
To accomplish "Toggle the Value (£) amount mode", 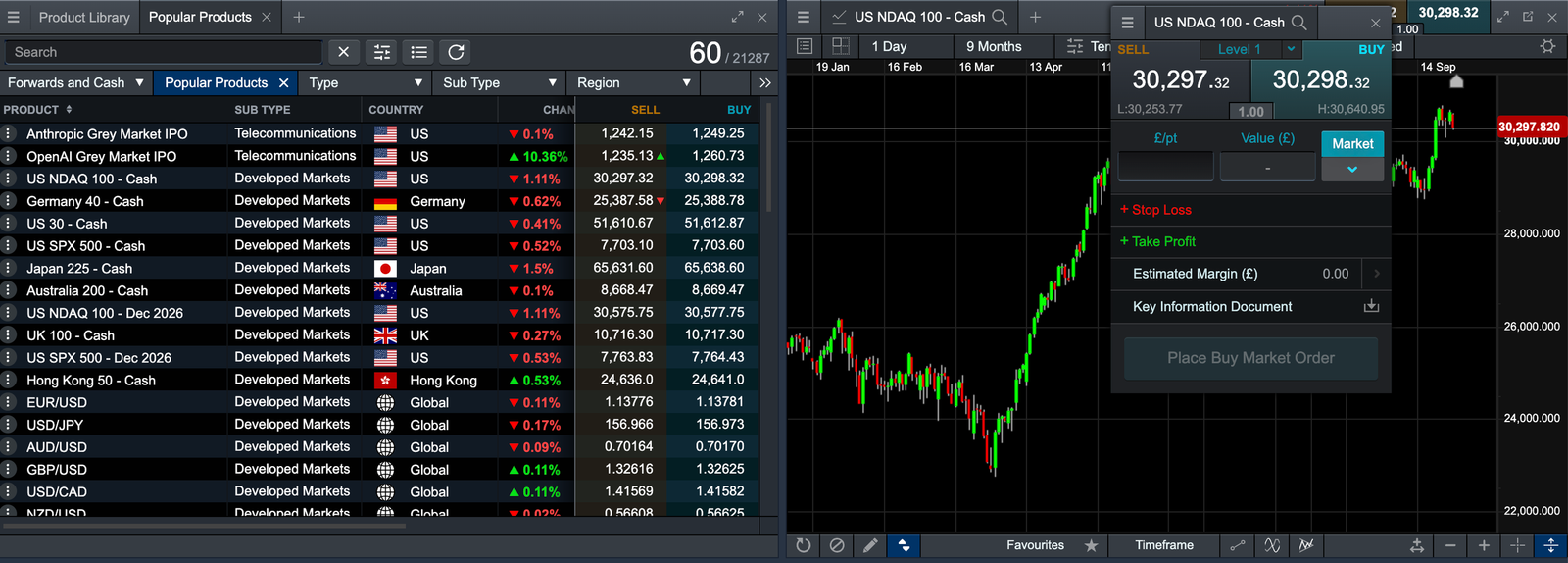I will (1267, 138).
